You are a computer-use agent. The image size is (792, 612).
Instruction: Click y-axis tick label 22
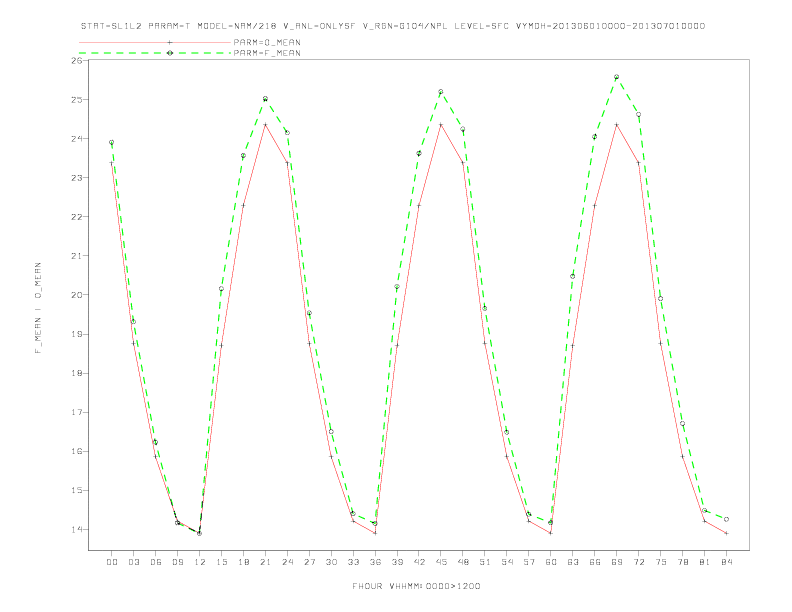coord(77,217)
